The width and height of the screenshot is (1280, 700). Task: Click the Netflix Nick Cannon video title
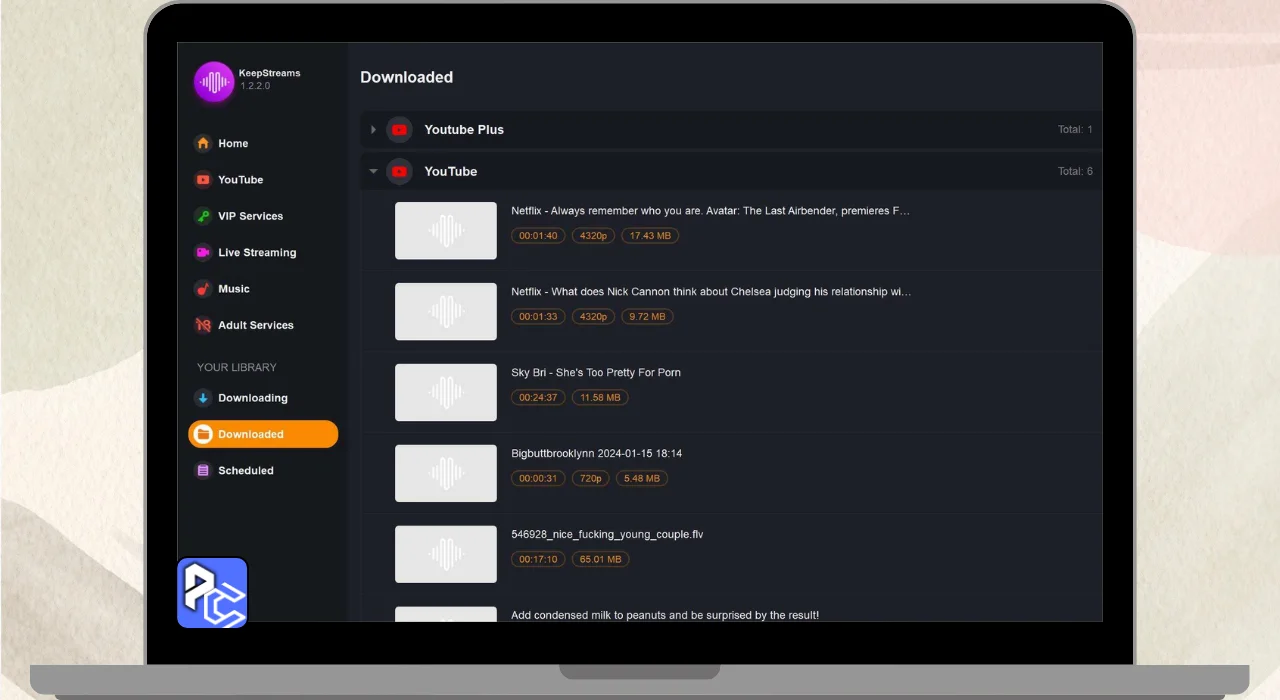click(x=711, y=292)
